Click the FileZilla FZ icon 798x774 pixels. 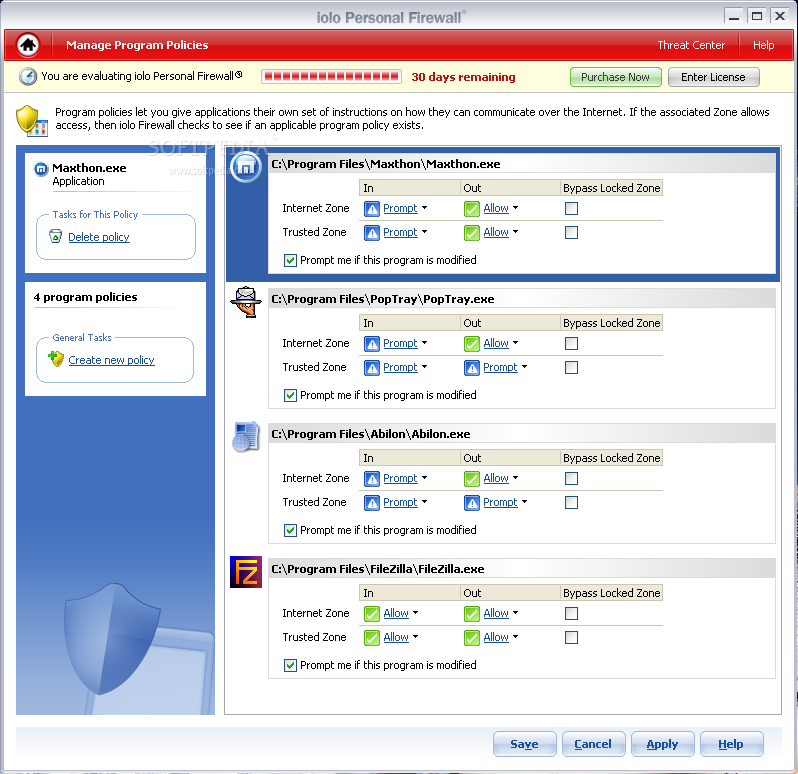tap(246, 572)
